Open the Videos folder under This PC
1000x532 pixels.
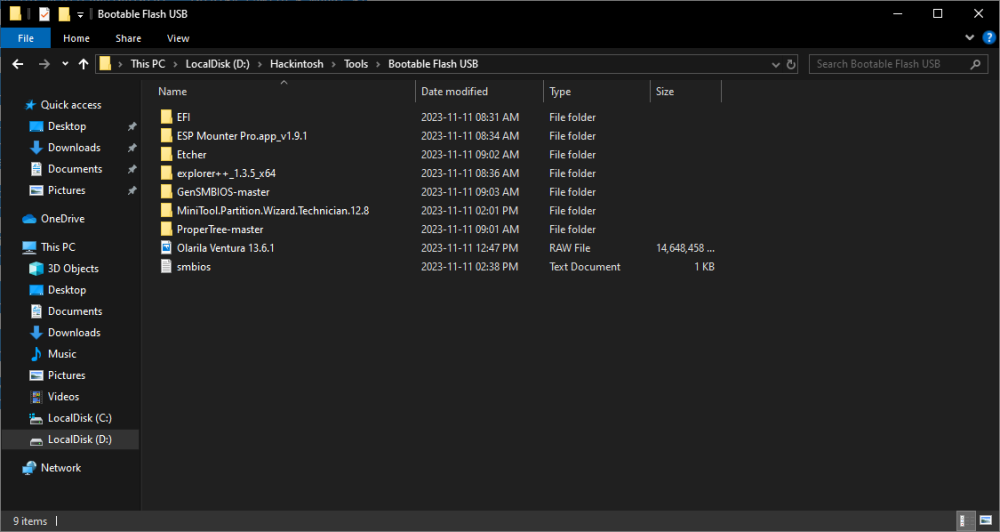[x=63, y=397]
